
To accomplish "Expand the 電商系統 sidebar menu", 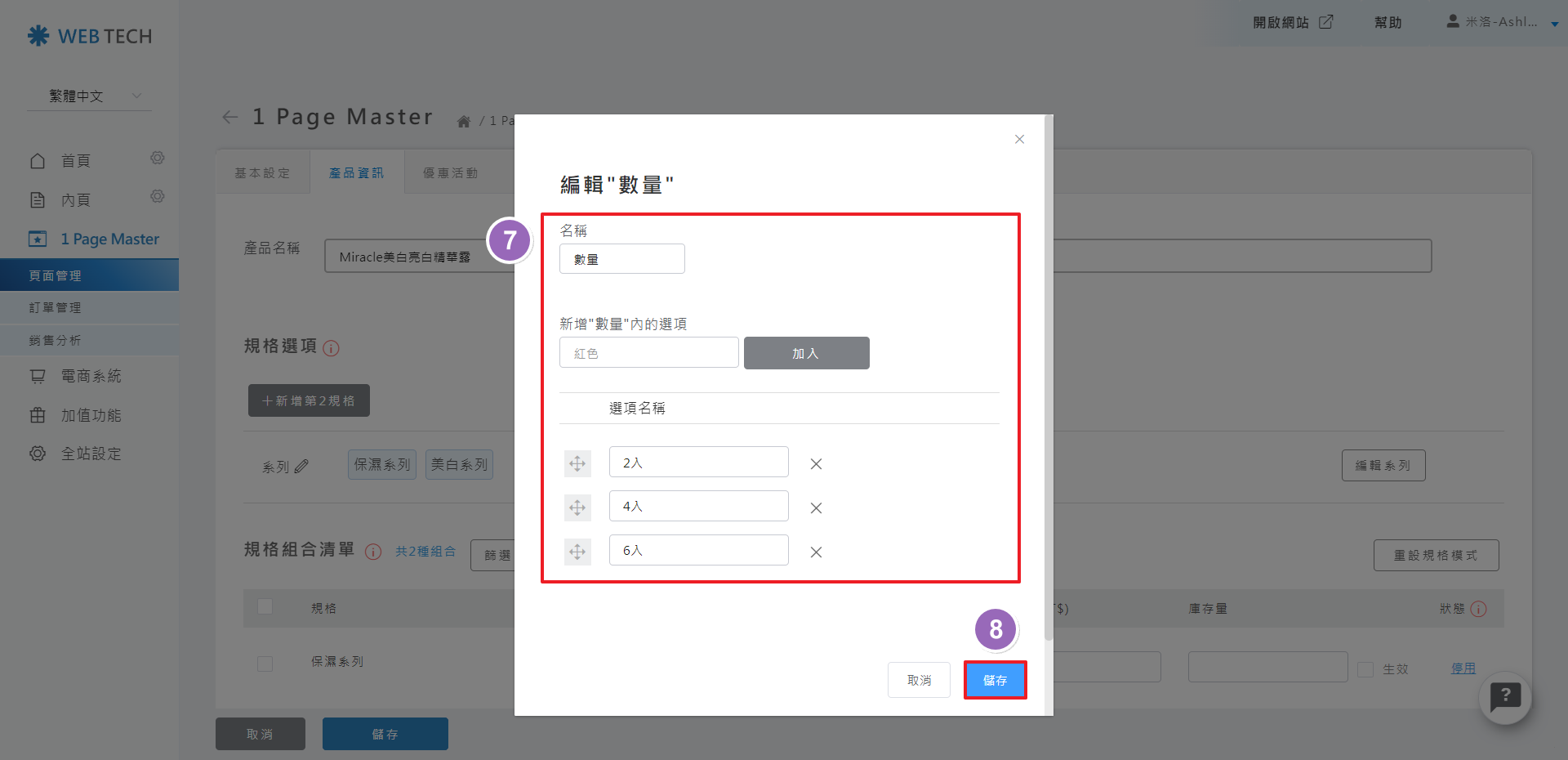I will (x=91, y=376).
